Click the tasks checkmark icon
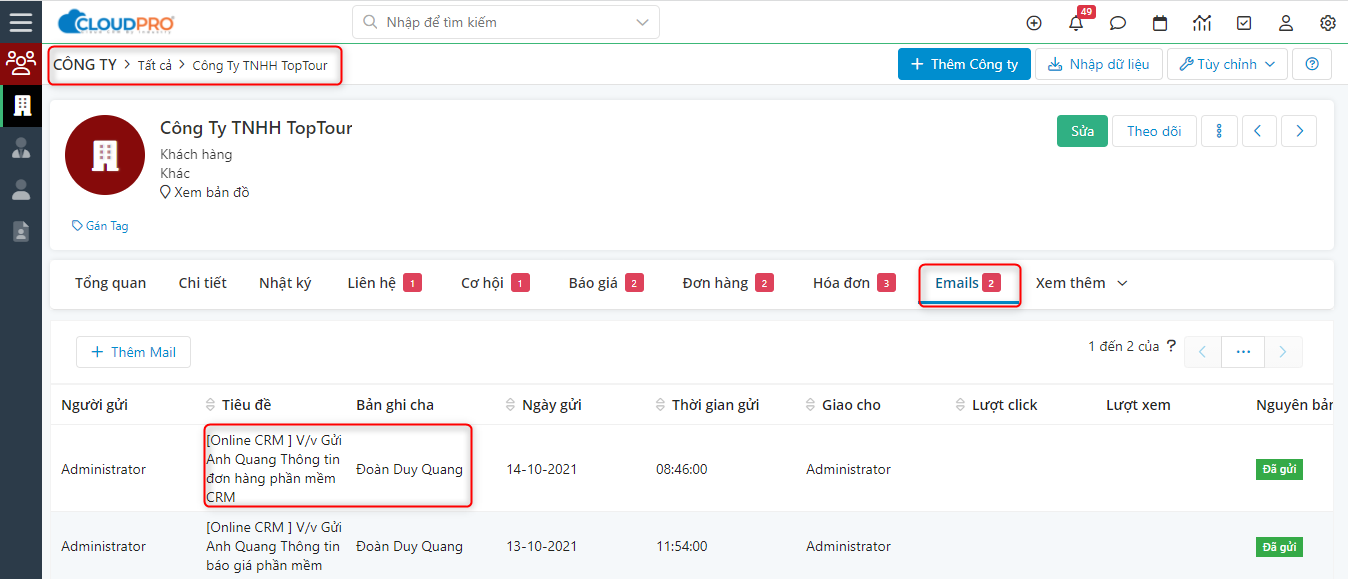This screenshot has width=1348, height=579. 1244,23
